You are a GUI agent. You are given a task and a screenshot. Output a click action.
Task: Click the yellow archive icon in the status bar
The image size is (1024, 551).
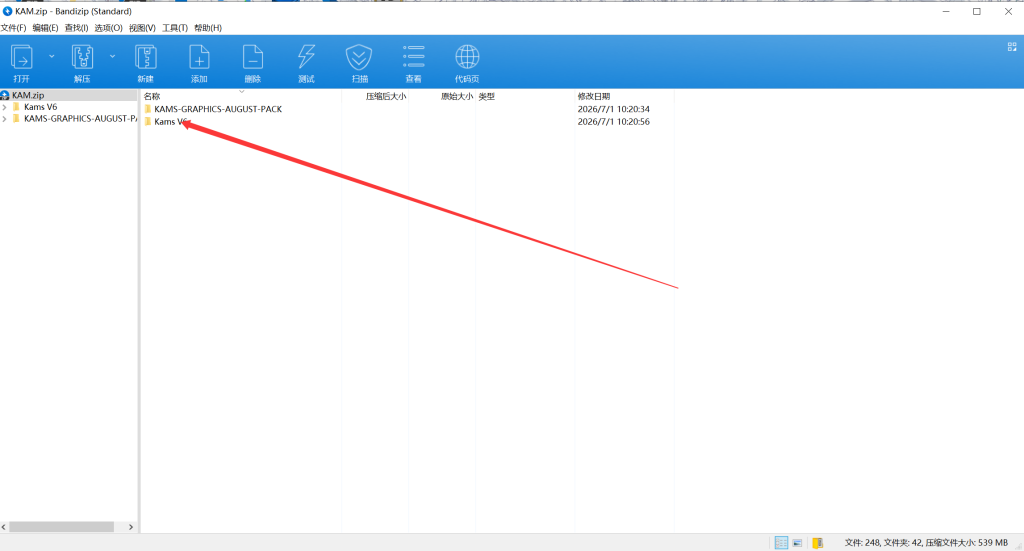(818, 543)
